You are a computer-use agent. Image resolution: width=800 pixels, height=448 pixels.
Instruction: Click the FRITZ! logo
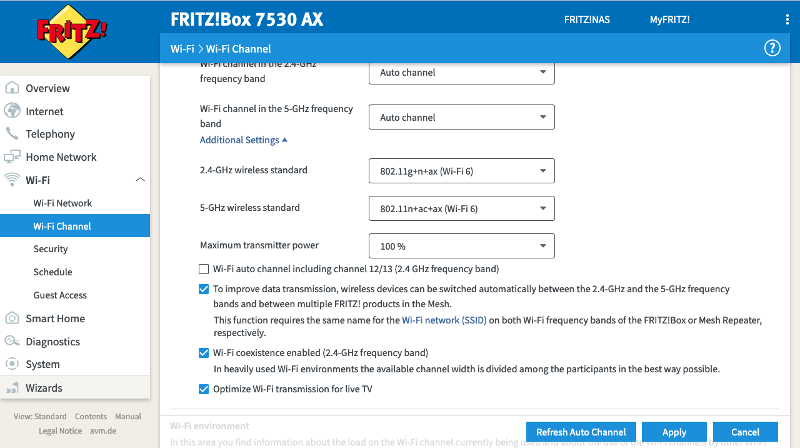(x=71, y=32)
